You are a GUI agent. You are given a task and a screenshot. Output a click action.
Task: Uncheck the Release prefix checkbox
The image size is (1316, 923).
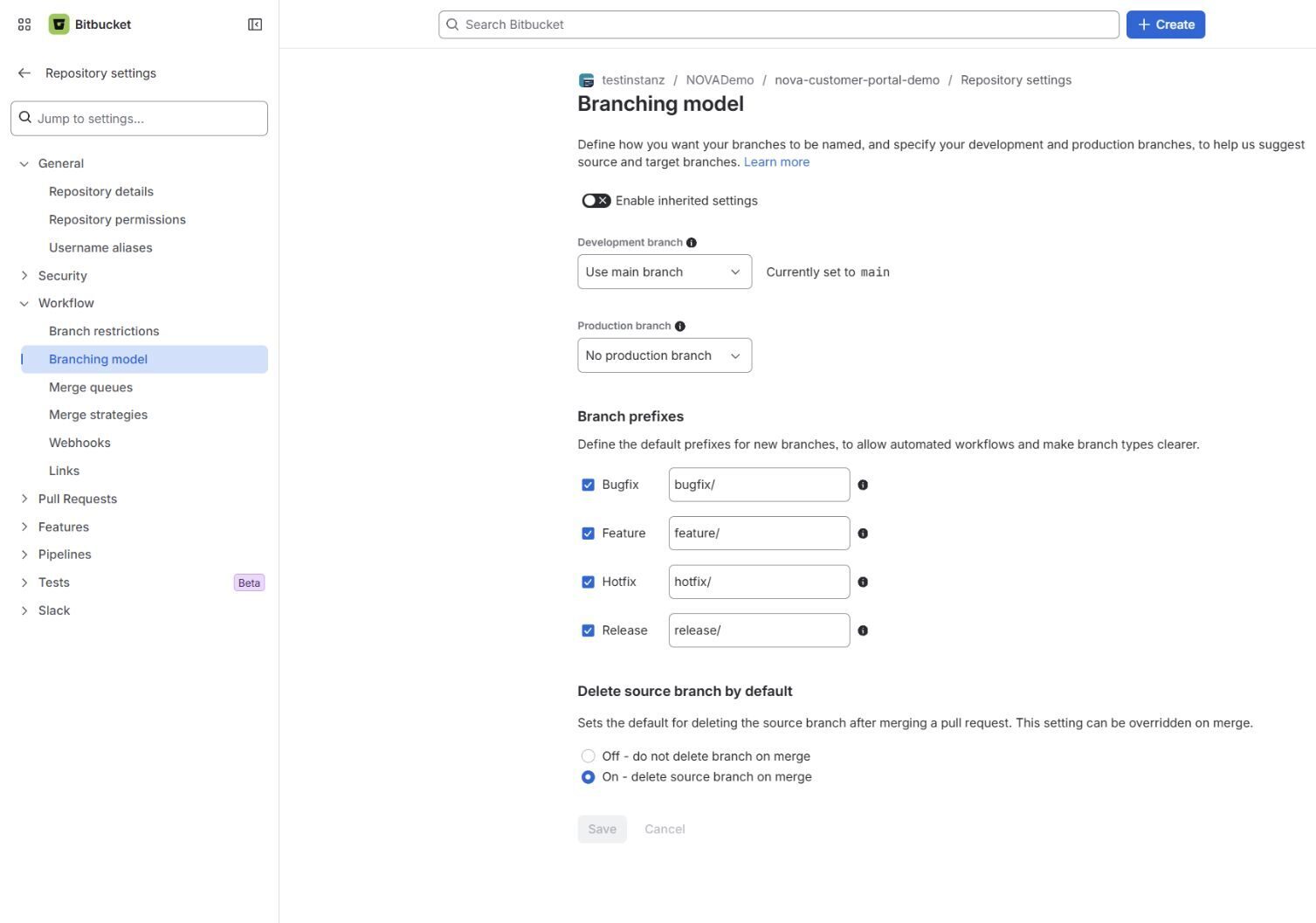(x=588, y=630)
